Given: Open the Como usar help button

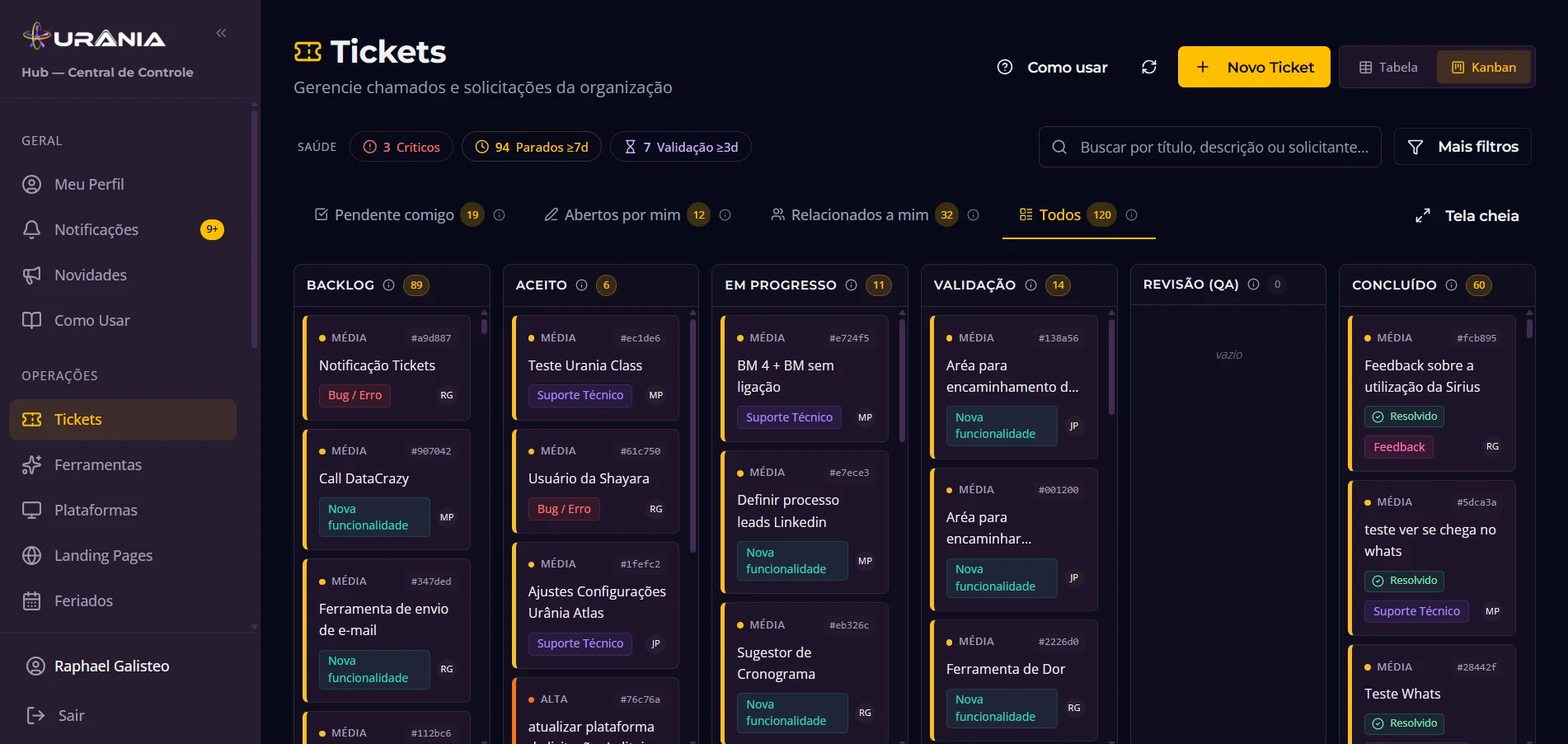Looking at the screenshot, I should coord(1052,67).
